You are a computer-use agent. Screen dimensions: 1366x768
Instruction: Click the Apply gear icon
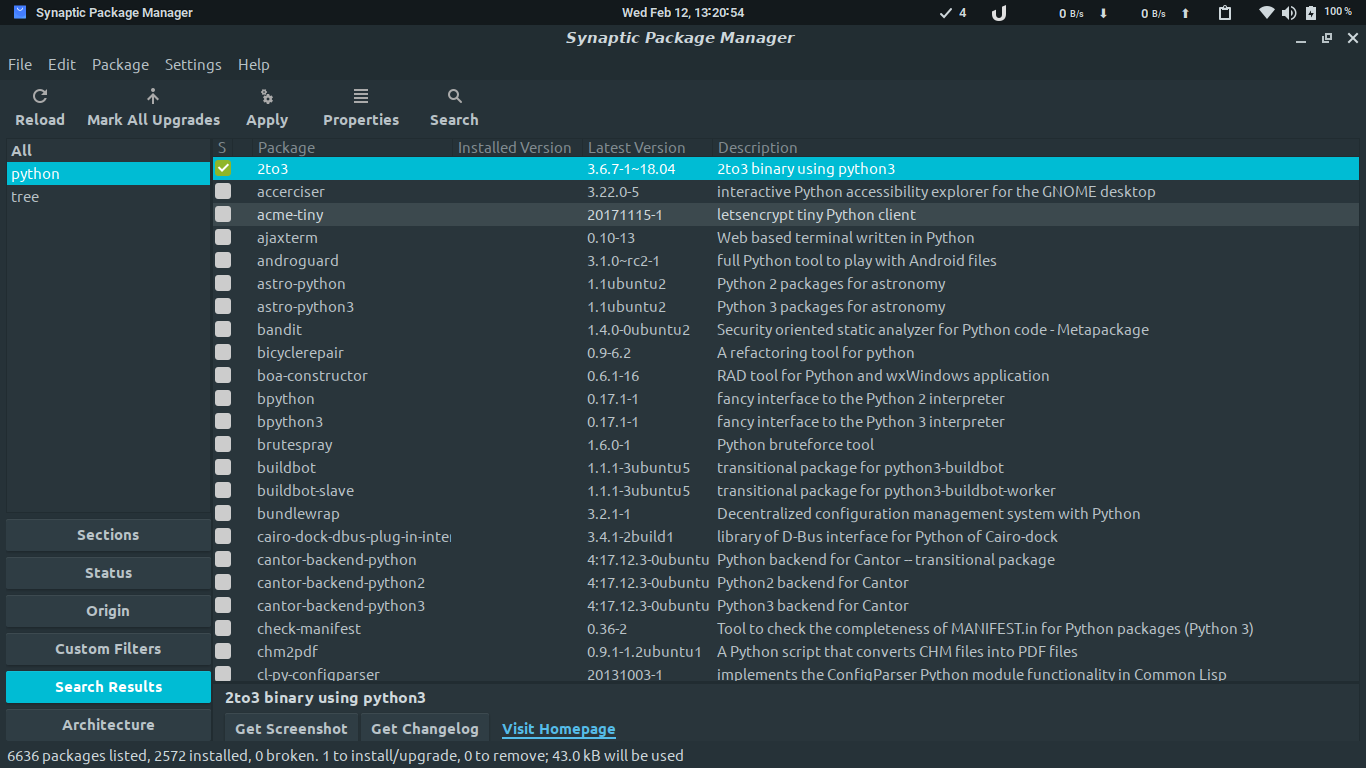267,97
